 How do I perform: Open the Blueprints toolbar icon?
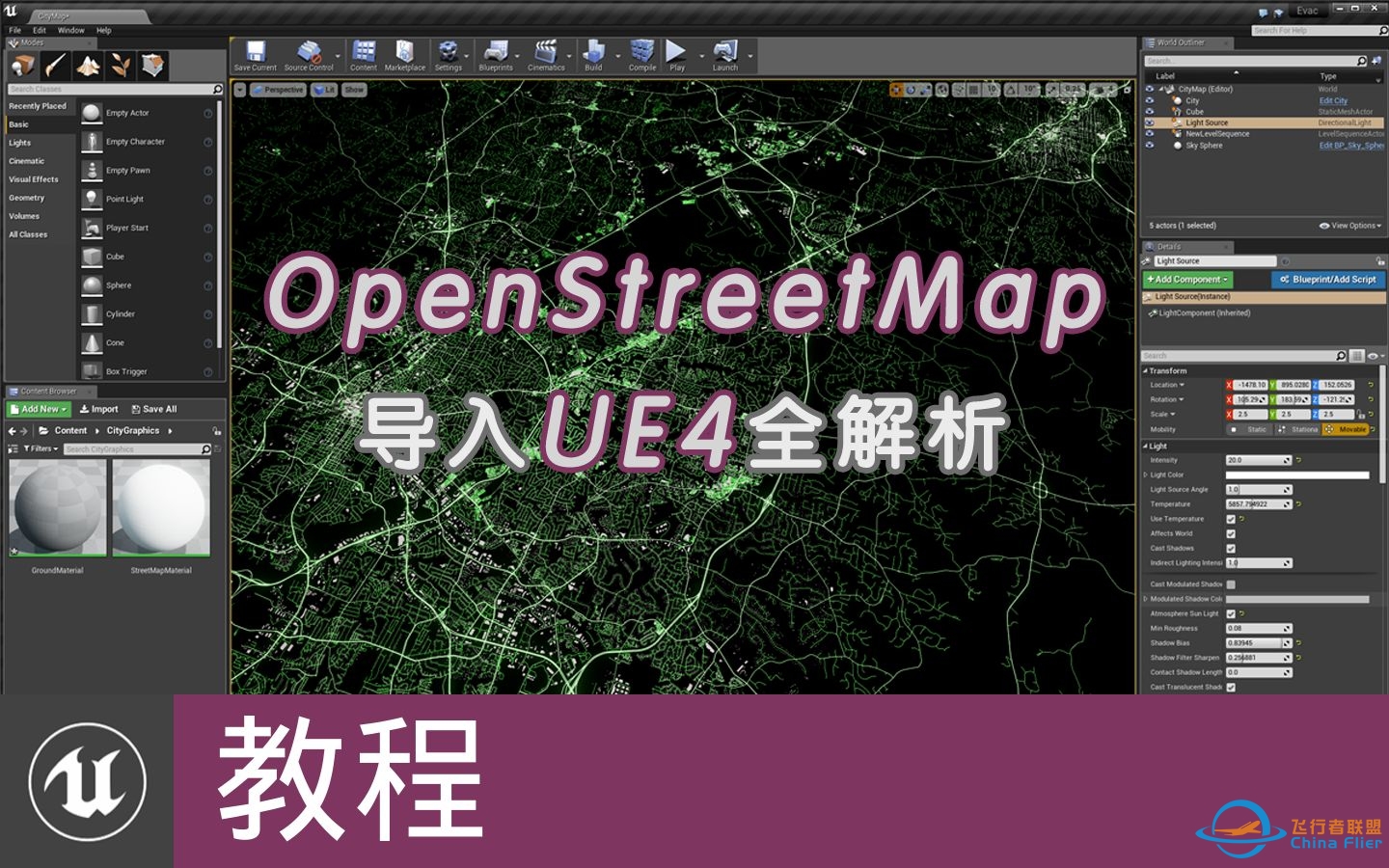point(496,52)
